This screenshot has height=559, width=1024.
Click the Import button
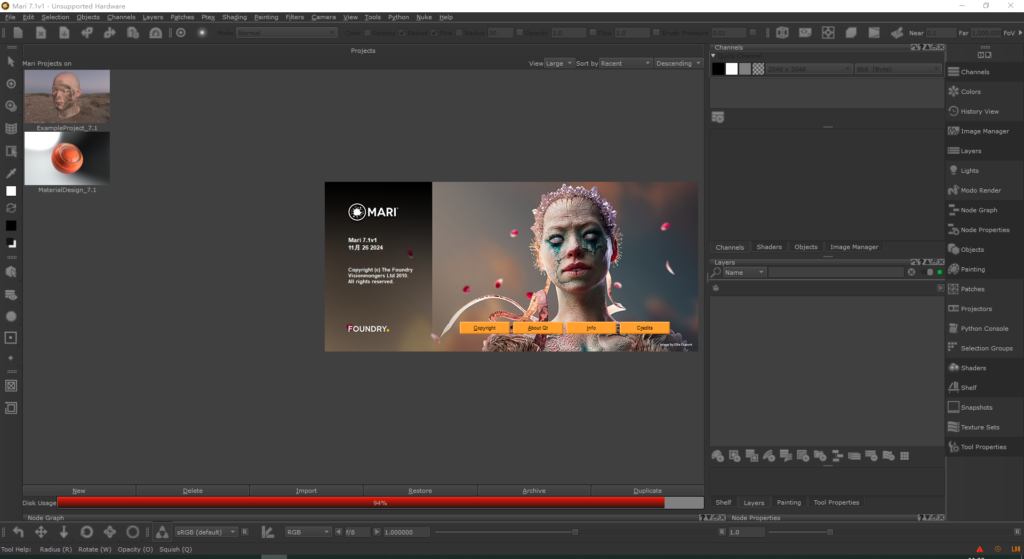[x=306, y=490]
